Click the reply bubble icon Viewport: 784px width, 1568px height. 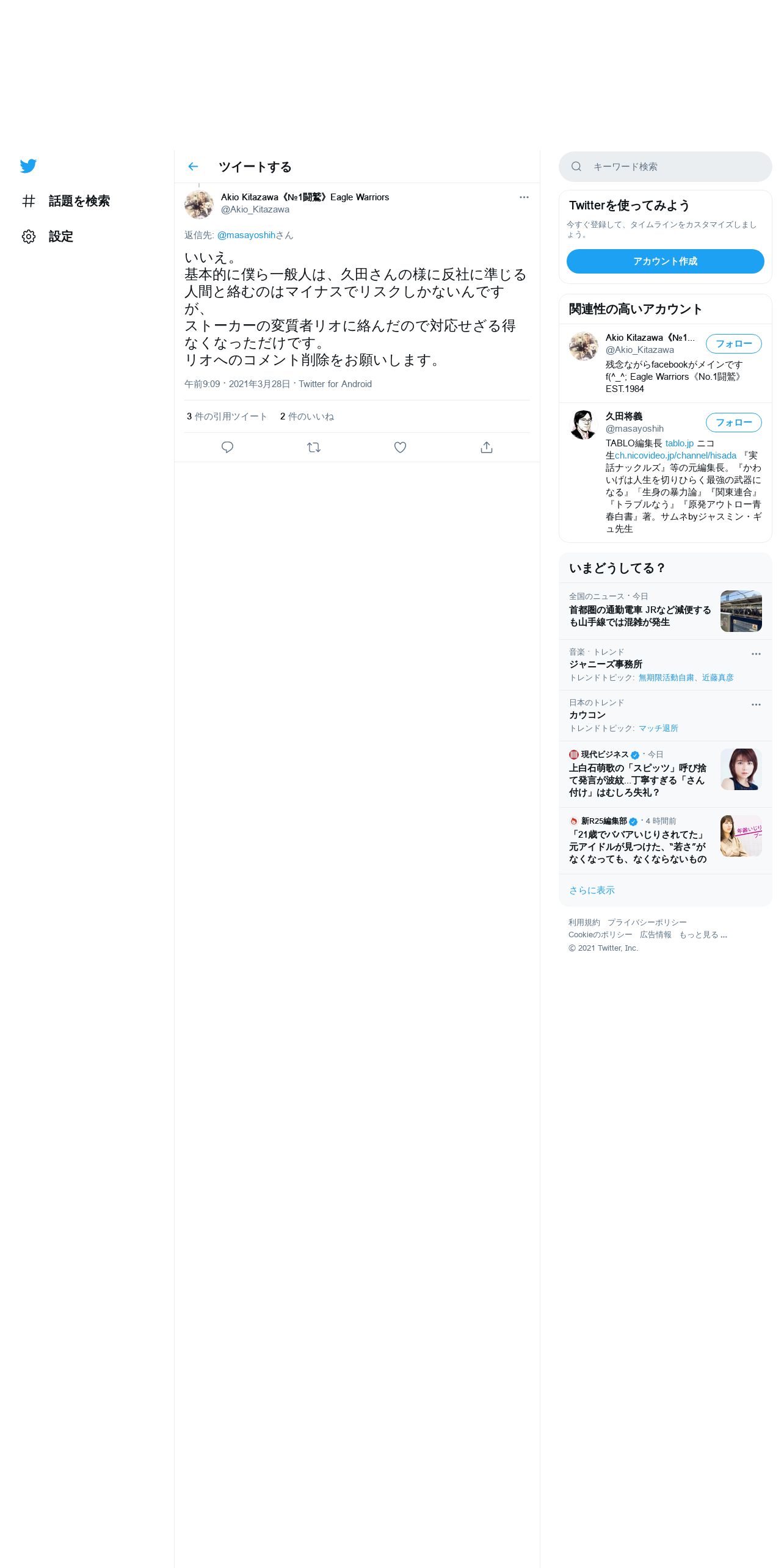(227, 448)
